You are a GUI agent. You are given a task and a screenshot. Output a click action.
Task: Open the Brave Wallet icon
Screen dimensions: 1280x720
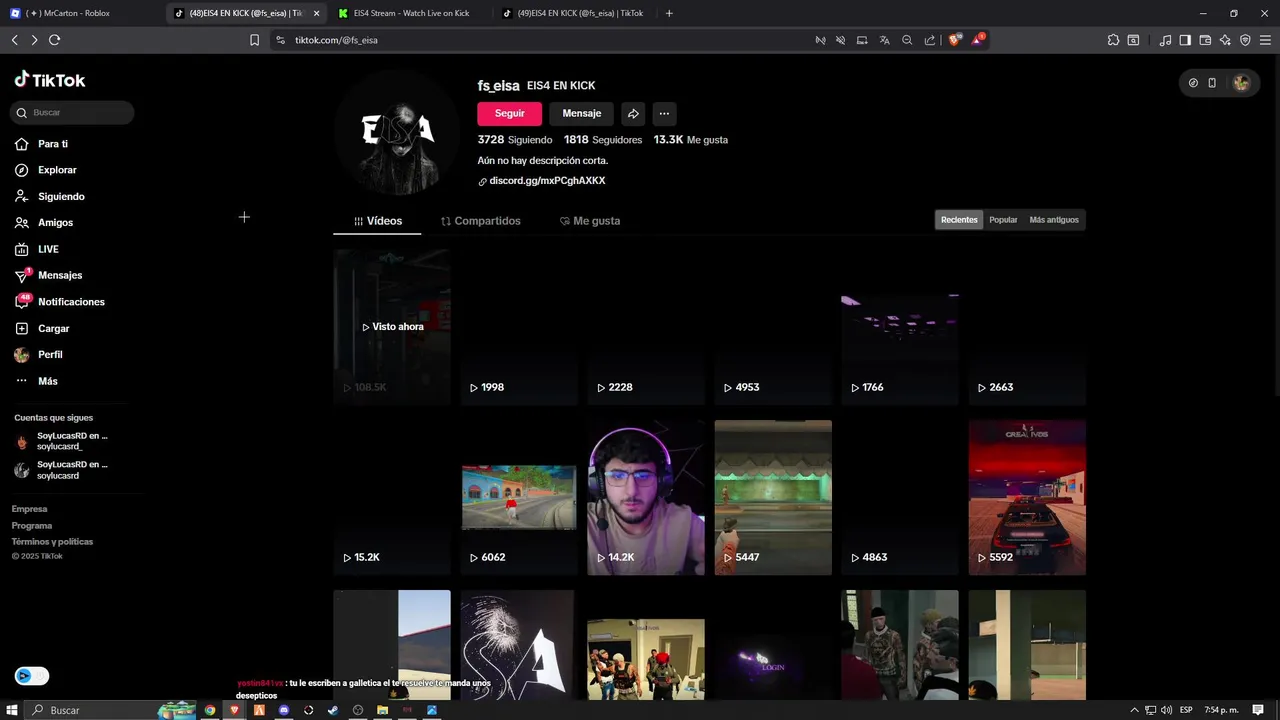[x=1205, y=40]
